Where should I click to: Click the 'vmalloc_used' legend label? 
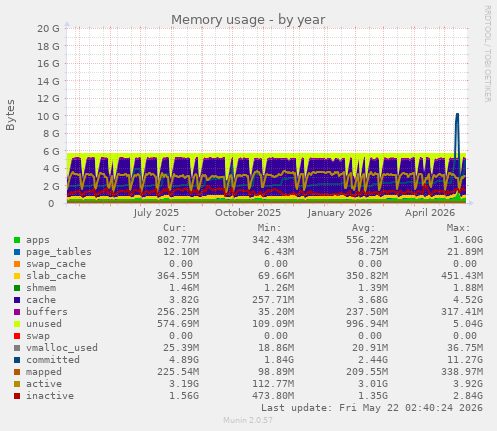62,348
